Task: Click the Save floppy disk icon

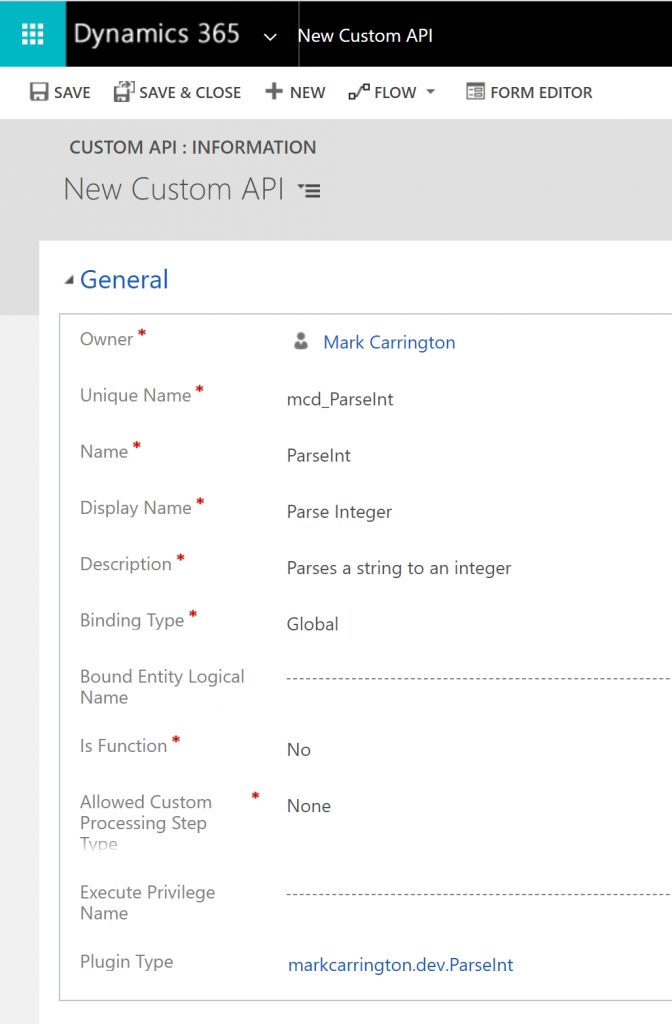Action: pyautogui.click(x=39, y=93)
